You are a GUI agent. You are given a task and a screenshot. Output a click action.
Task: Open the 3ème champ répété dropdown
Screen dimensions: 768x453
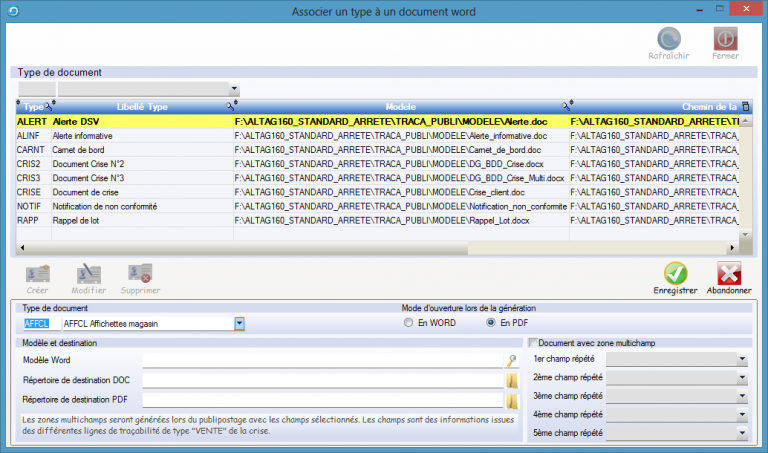(x=742, y=396)
